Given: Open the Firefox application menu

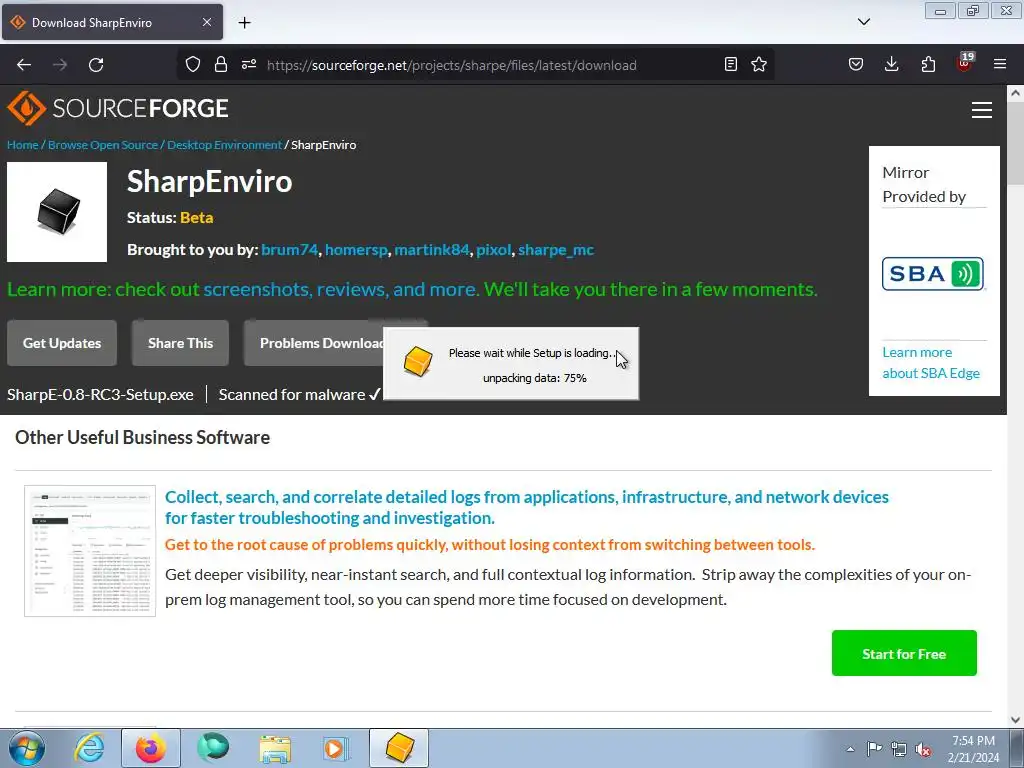Looking at the screenshot, I should 1000,65.
